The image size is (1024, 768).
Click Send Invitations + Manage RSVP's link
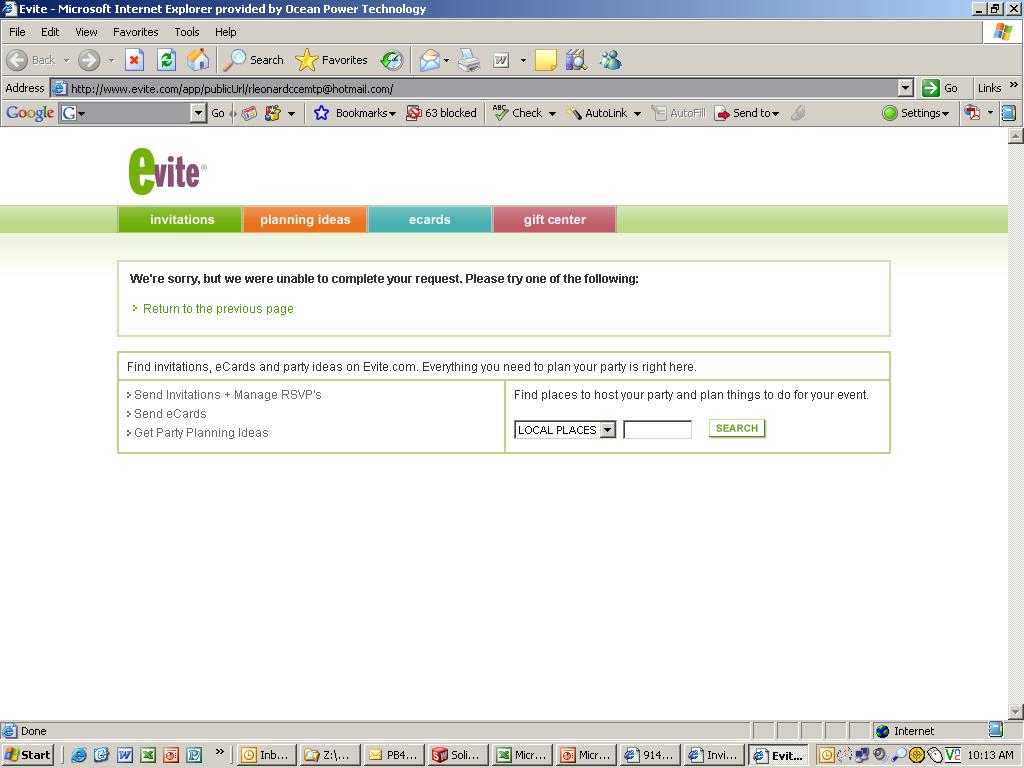[x=227, y=395]
